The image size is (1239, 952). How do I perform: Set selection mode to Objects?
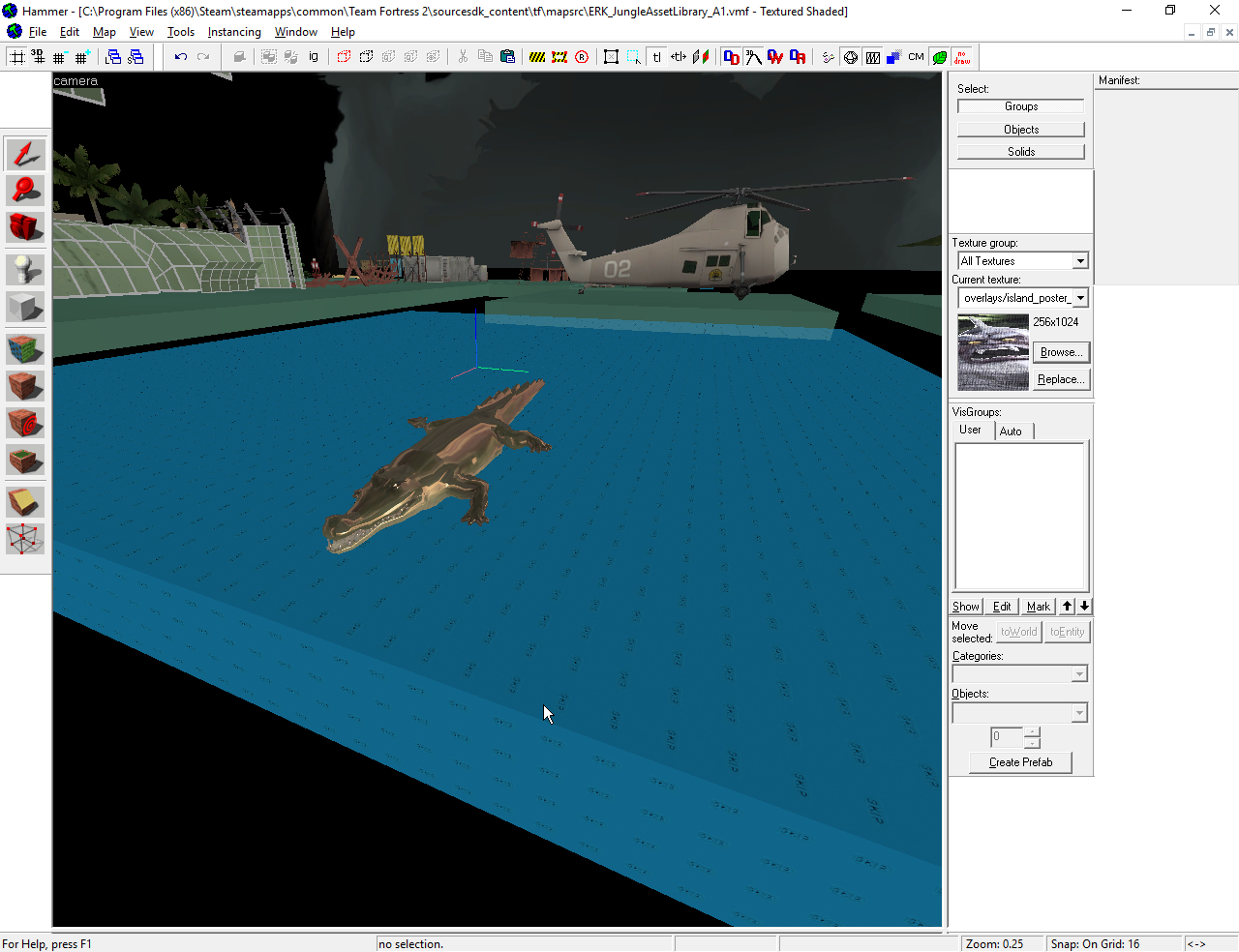(x=1021, y=130)
